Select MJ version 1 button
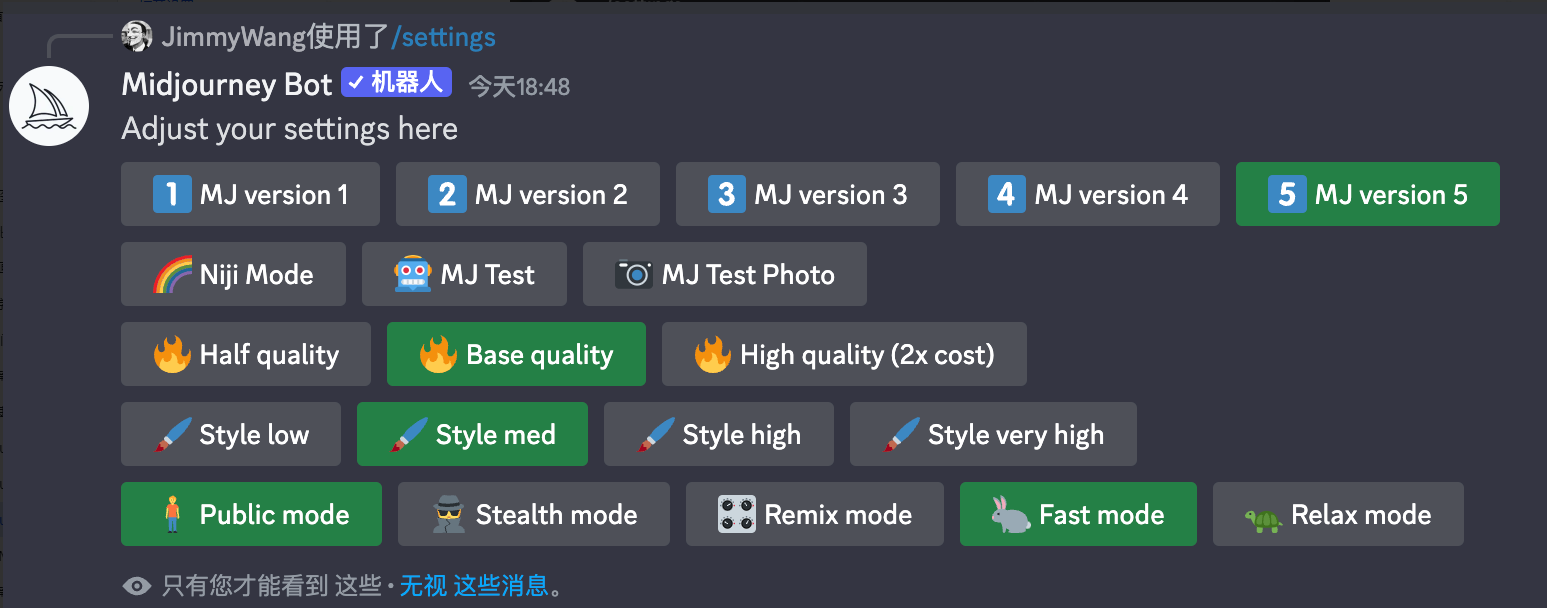Viewport: 1547px width, 608px height. tap(250, 194)
